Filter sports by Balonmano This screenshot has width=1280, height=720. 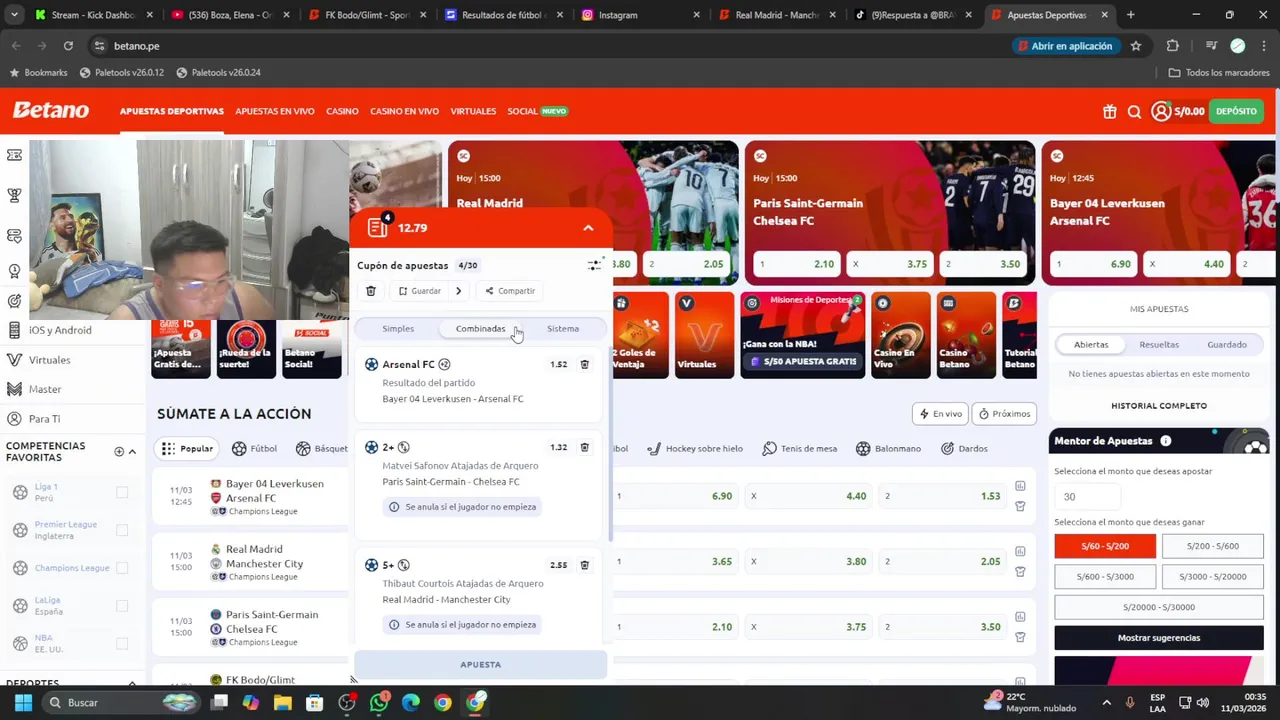click(x=888, y=449)
